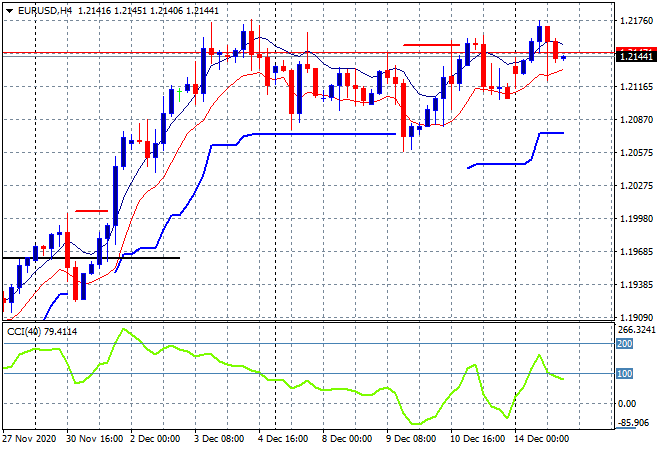660x450 pixels.
Task: Open the chart menu triangle beside EURUSD,H4
Action: click(x=9, y=11)
